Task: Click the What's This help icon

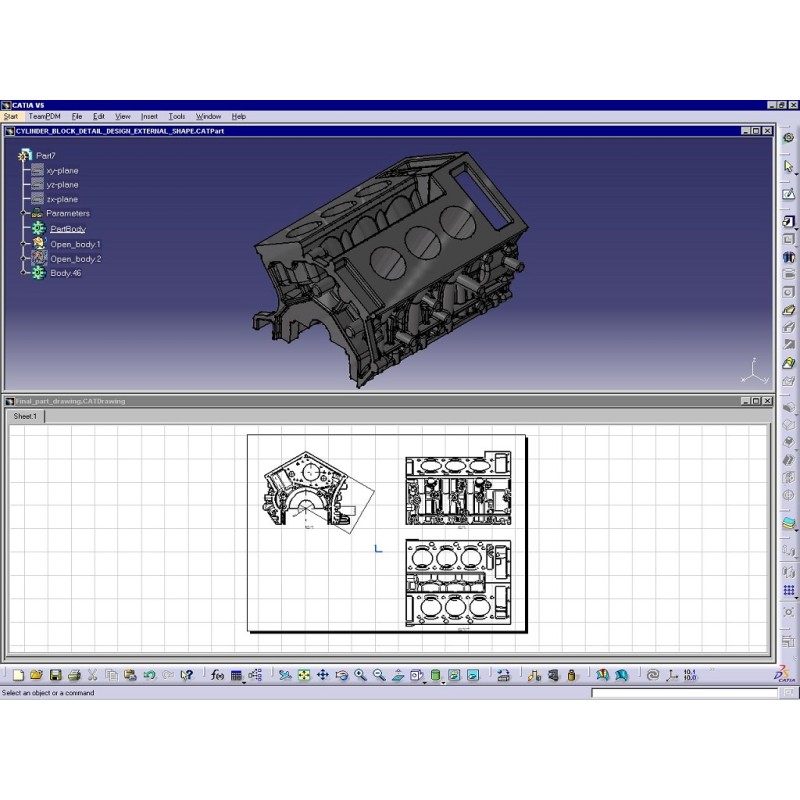Action: tap(187, 675)
